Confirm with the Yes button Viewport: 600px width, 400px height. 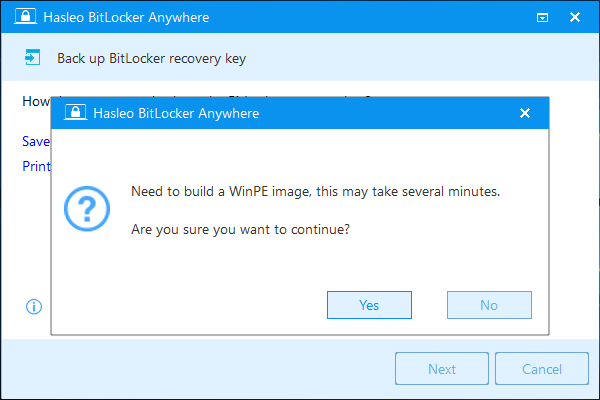(x=369, y=305)
